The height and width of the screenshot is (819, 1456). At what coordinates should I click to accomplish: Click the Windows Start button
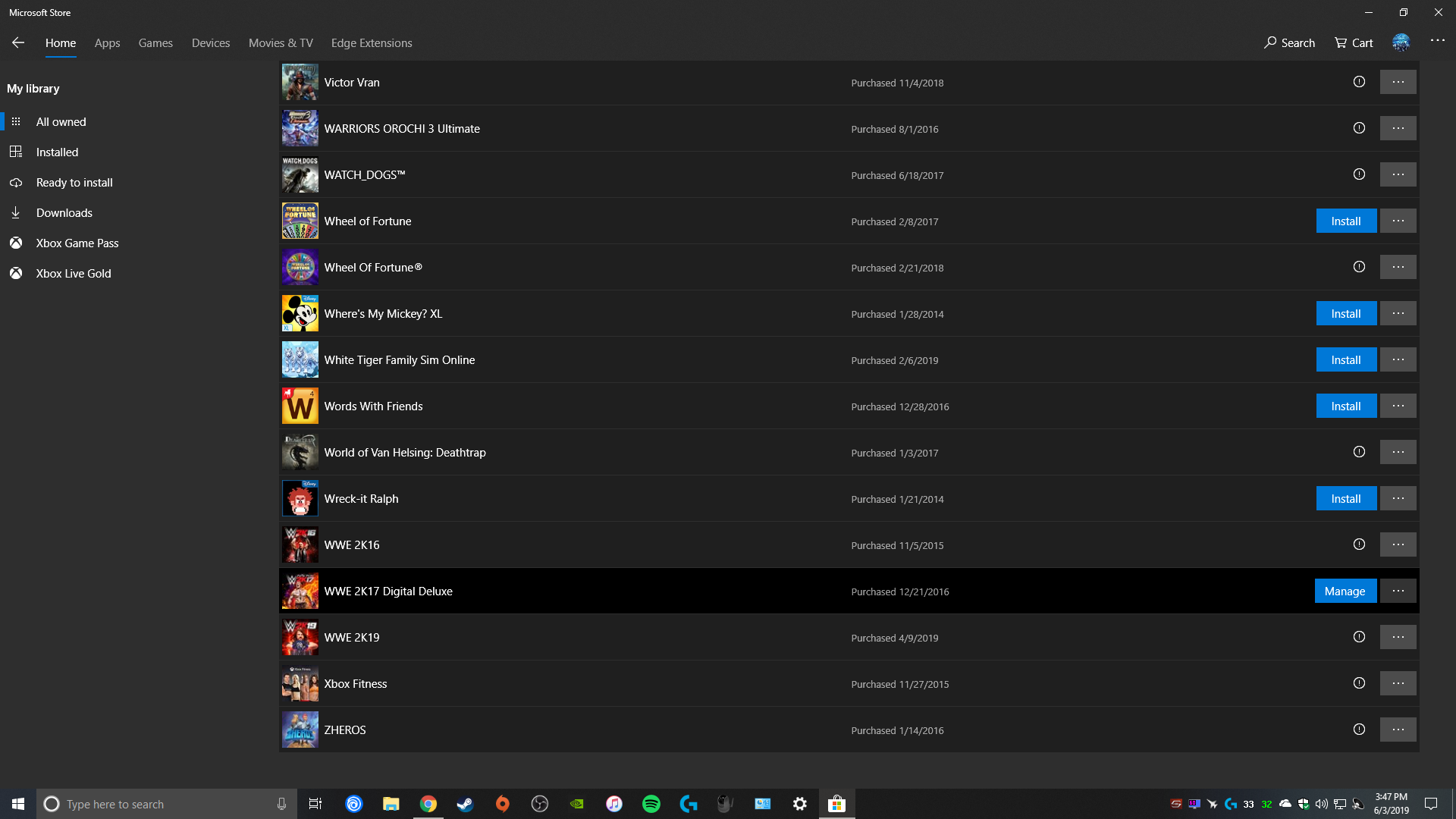point(18,804)
